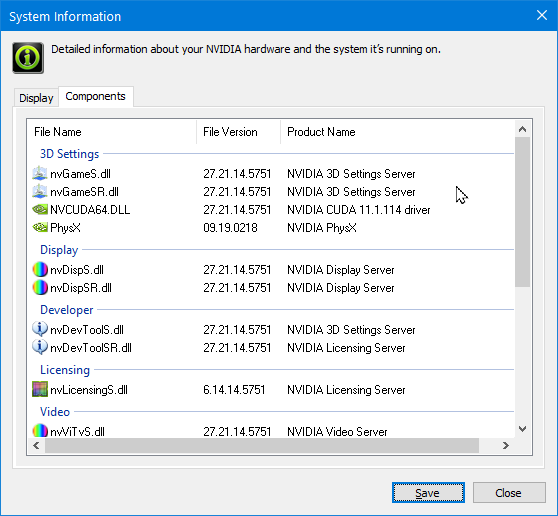Click the nvViTvS.dll rainbow icon
Viewport: 558px width, 516px height.
tap(40, 431)
